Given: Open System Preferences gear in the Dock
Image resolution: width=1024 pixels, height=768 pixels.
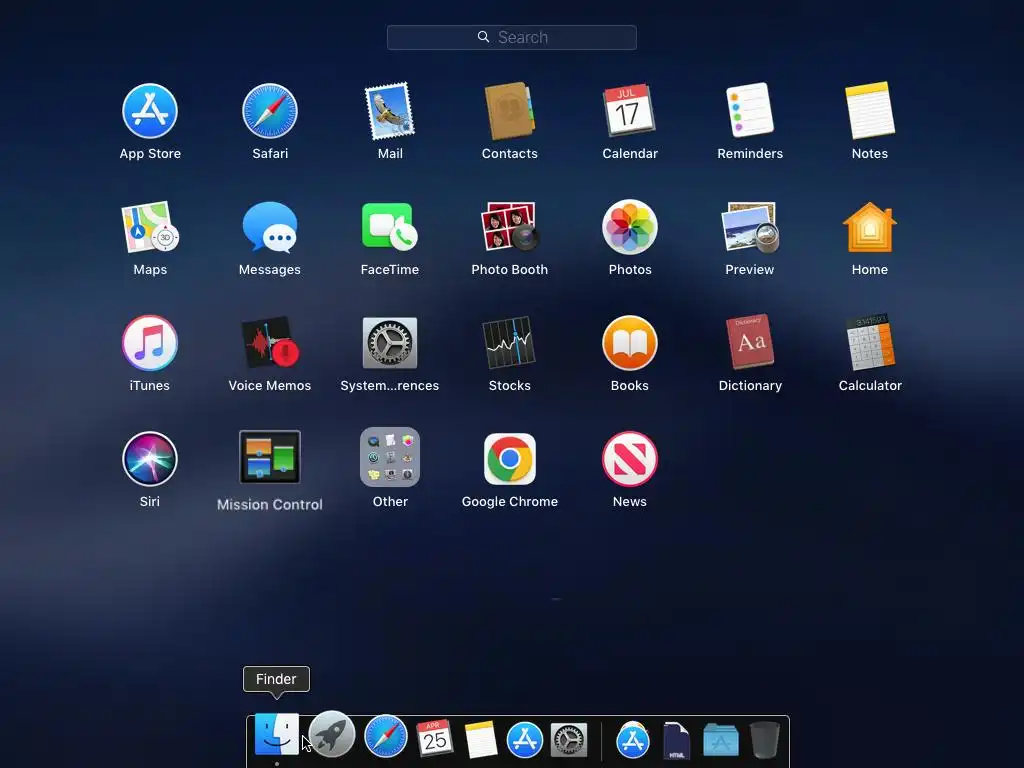Looking at the screenshot, I should 569,740.
